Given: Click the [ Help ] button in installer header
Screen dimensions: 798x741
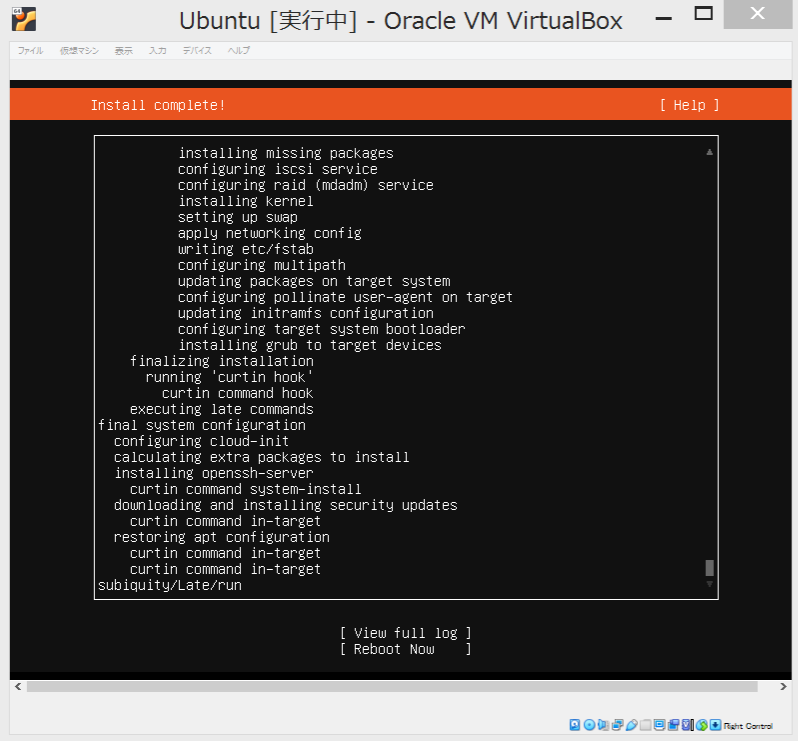Looking at the screenshot, I should click(690, 105).
